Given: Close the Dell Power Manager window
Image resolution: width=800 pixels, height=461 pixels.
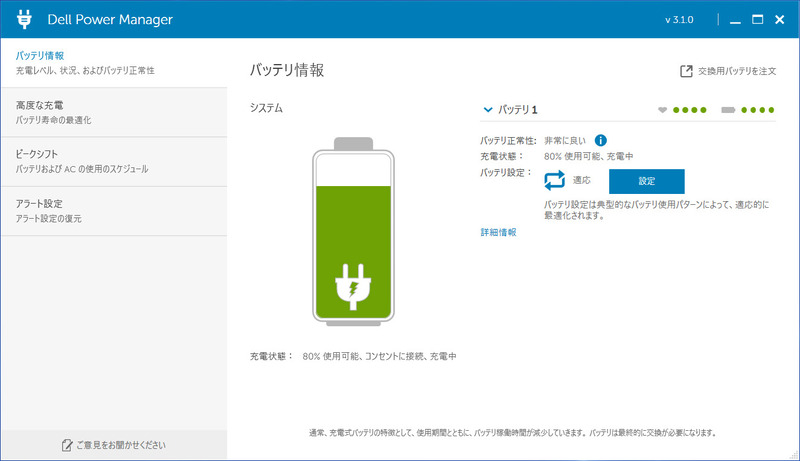Looking at the screenshot, I should click(x=780, y=19).
